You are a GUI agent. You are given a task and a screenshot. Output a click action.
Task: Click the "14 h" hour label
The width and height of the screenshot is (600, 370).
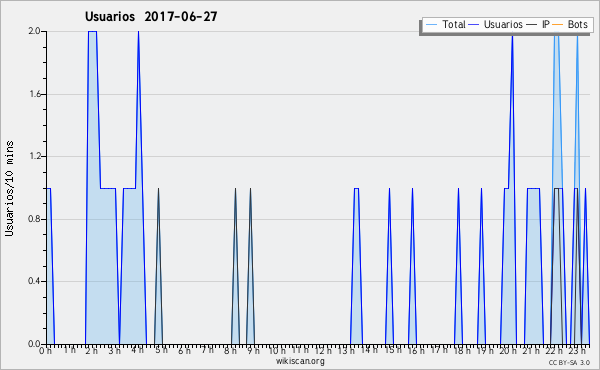coord(369,350)
